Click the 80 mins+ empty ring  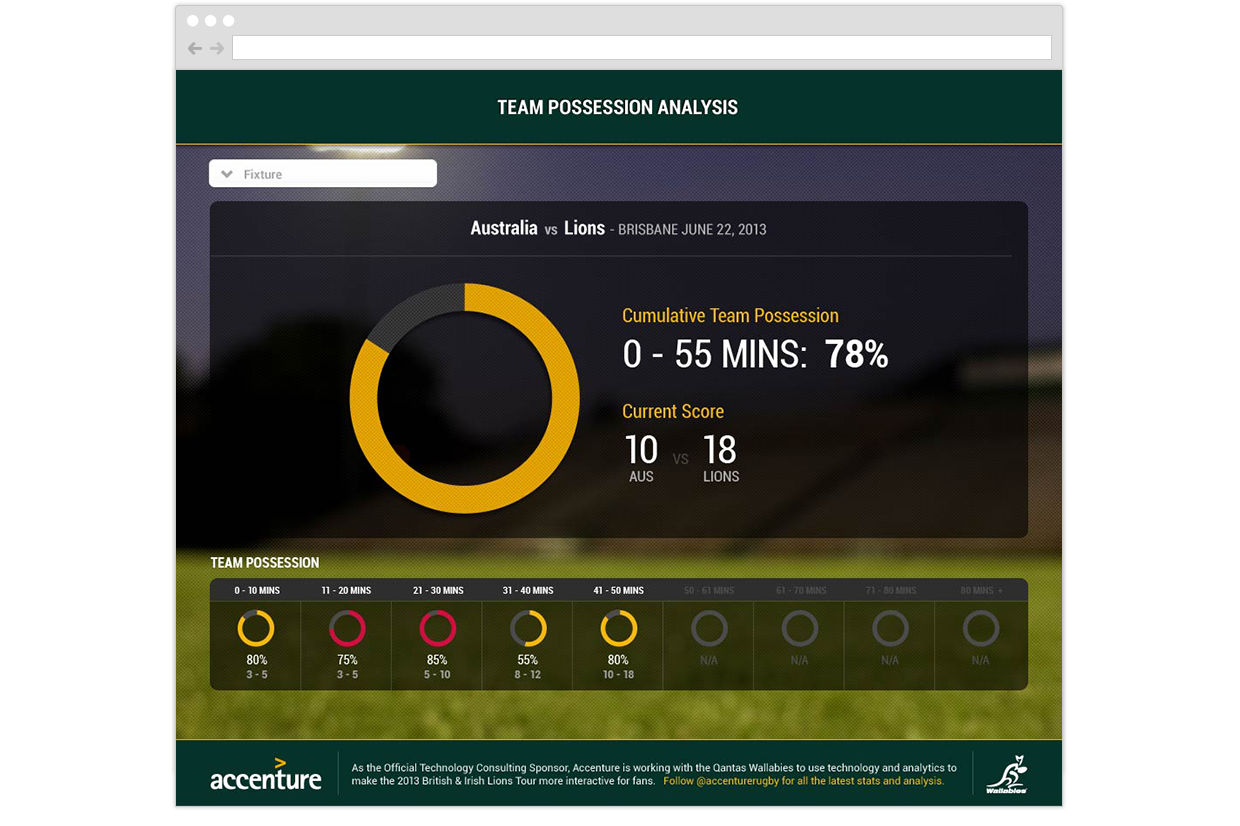pos(981,628)
